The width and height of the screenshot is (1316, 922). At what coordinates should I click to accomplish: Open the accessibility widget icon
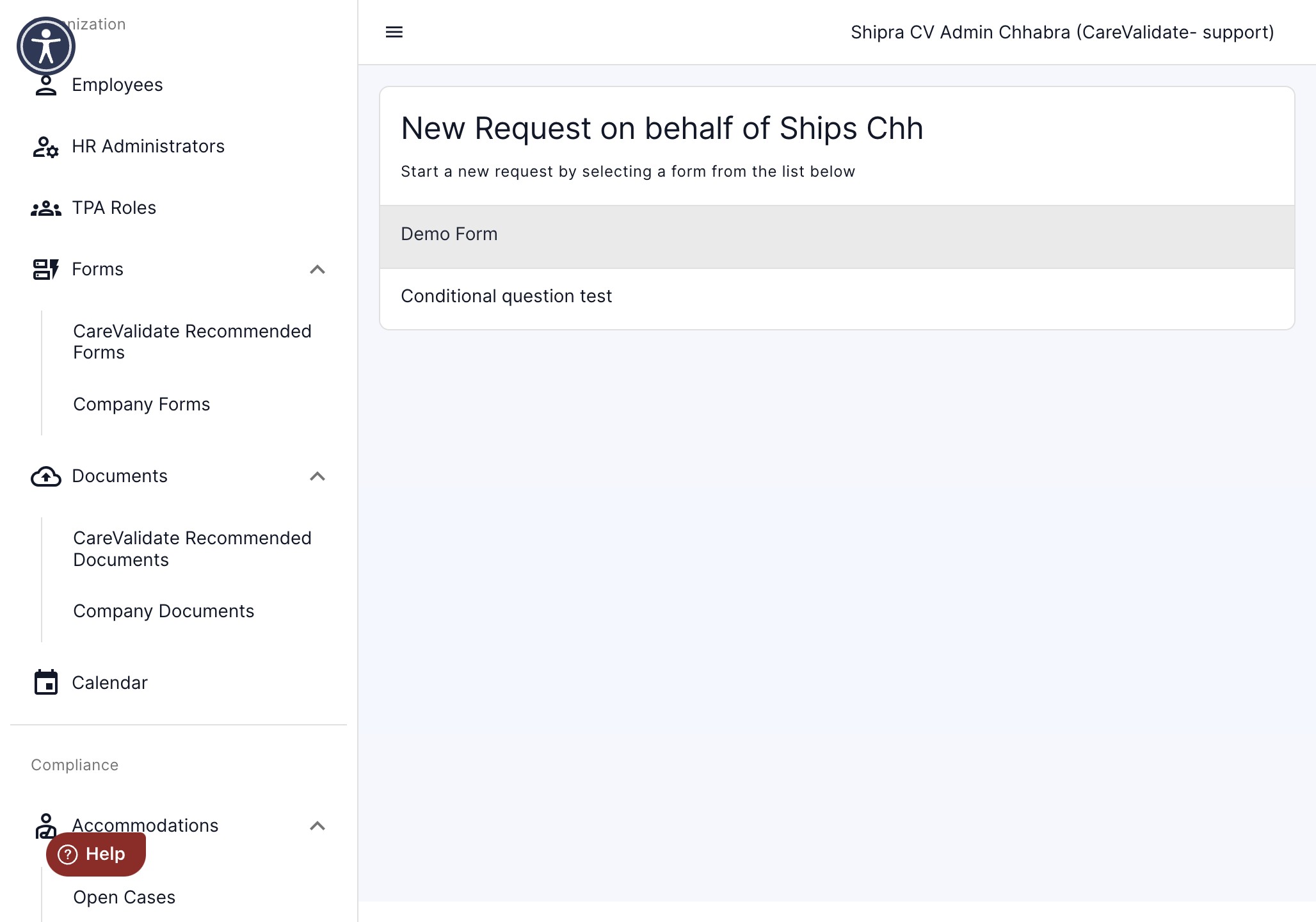[x=46, y=46]
